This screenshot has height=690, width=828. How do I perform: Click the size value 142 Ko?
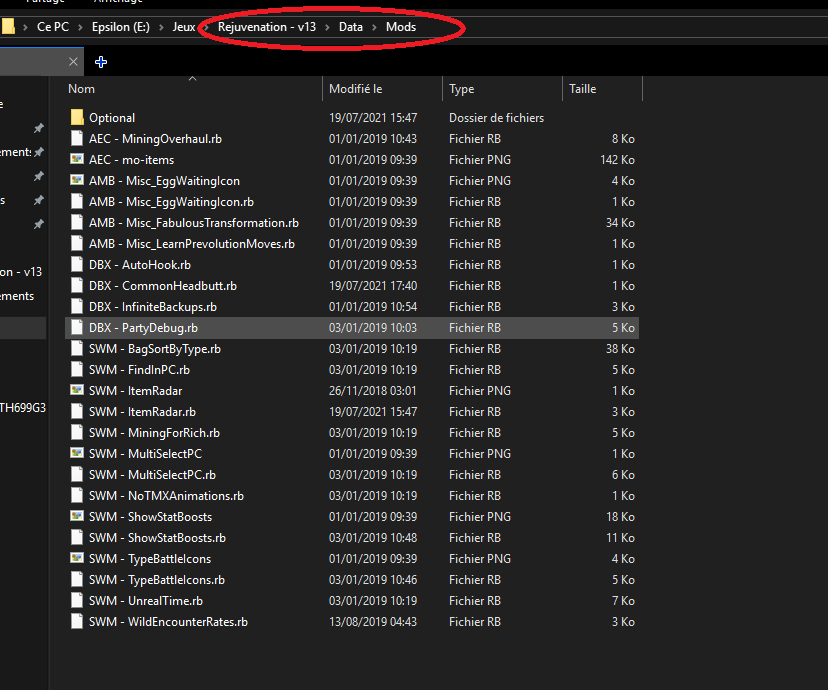coord(617,159)
